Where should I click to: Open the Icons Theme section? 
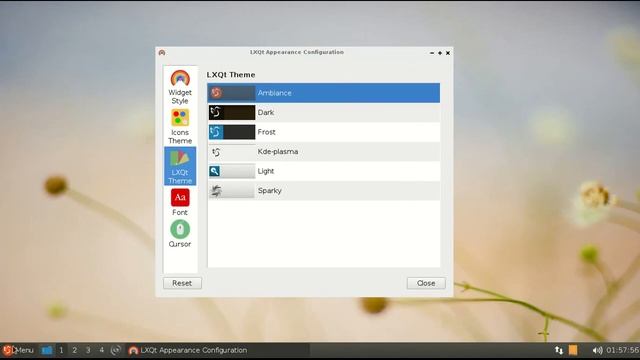click(x=180, y=127)
